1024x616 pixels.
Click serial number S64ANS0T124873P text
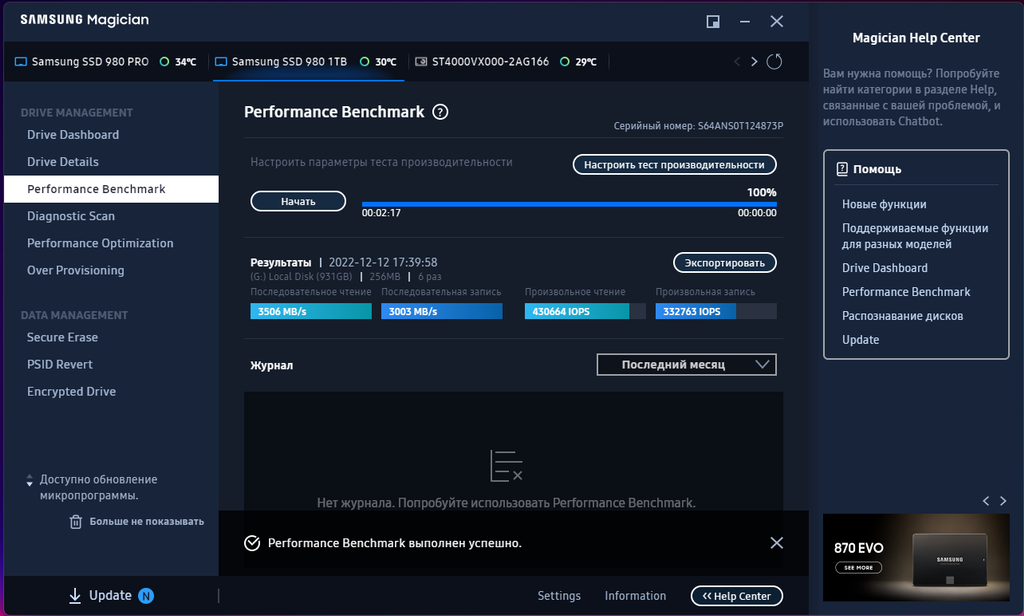click(x=741, y=126)
